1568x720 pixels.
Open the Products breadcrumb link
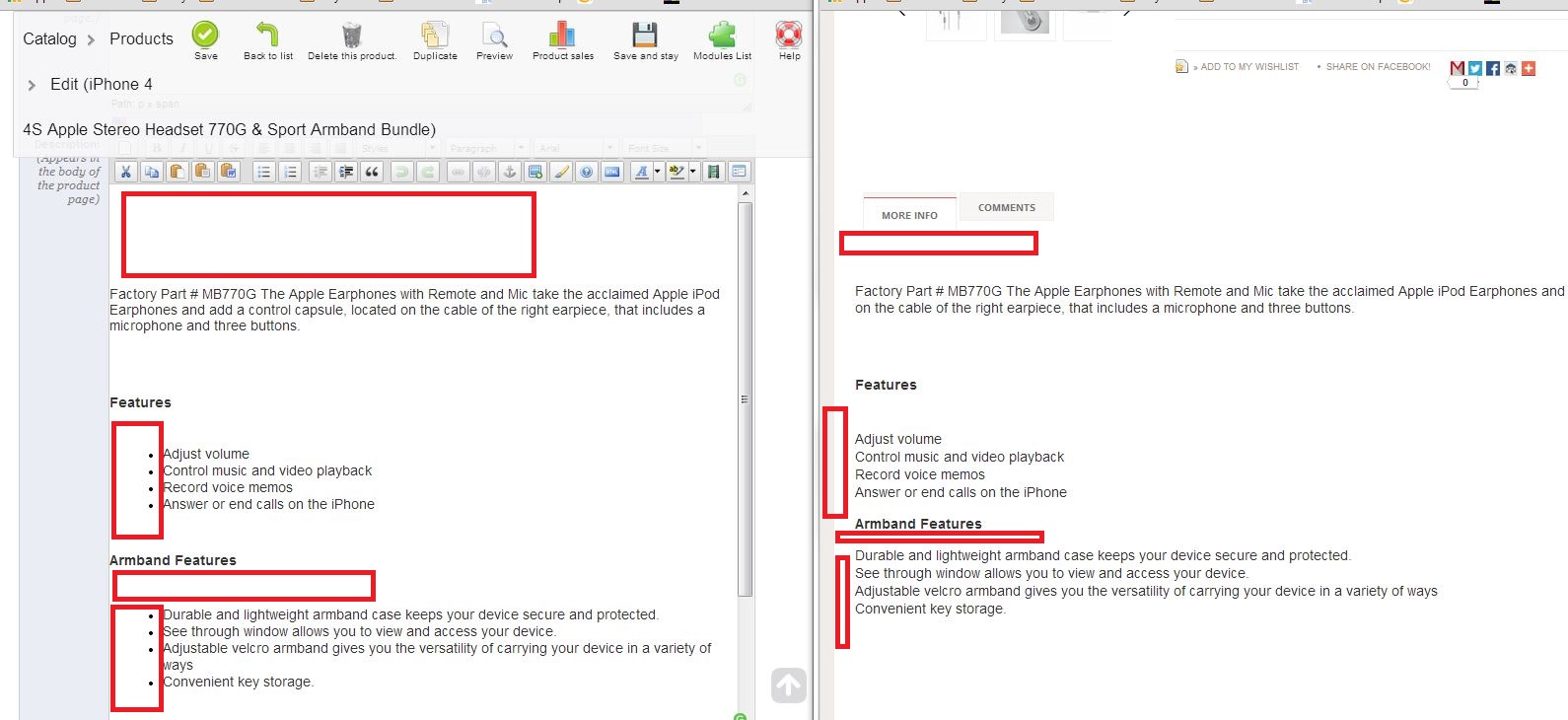pyautogui.click(x=141, y=38)
